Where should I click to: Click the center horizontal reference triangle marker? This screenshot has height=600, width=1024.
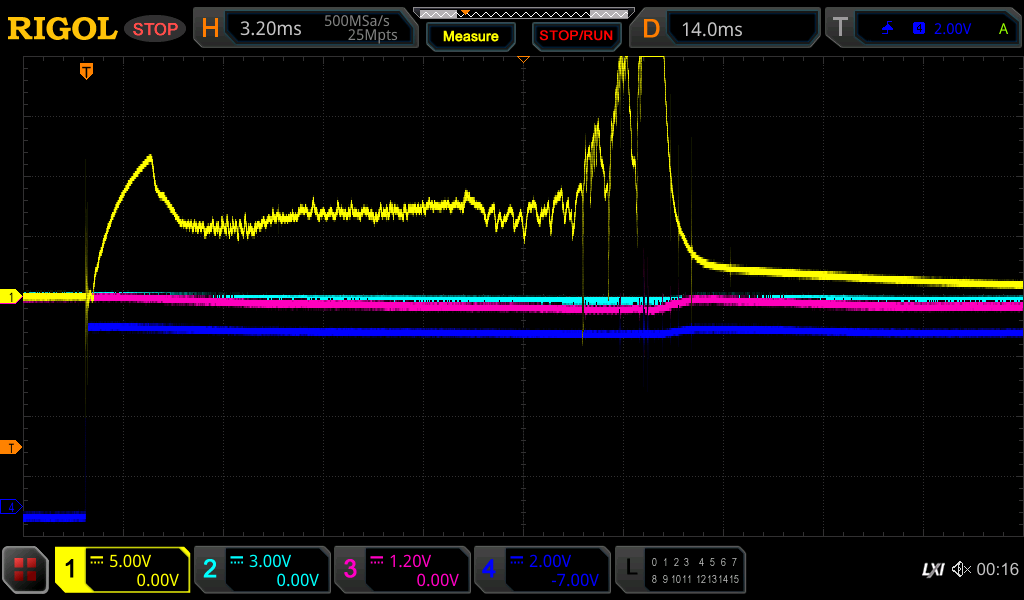[522, 60]
